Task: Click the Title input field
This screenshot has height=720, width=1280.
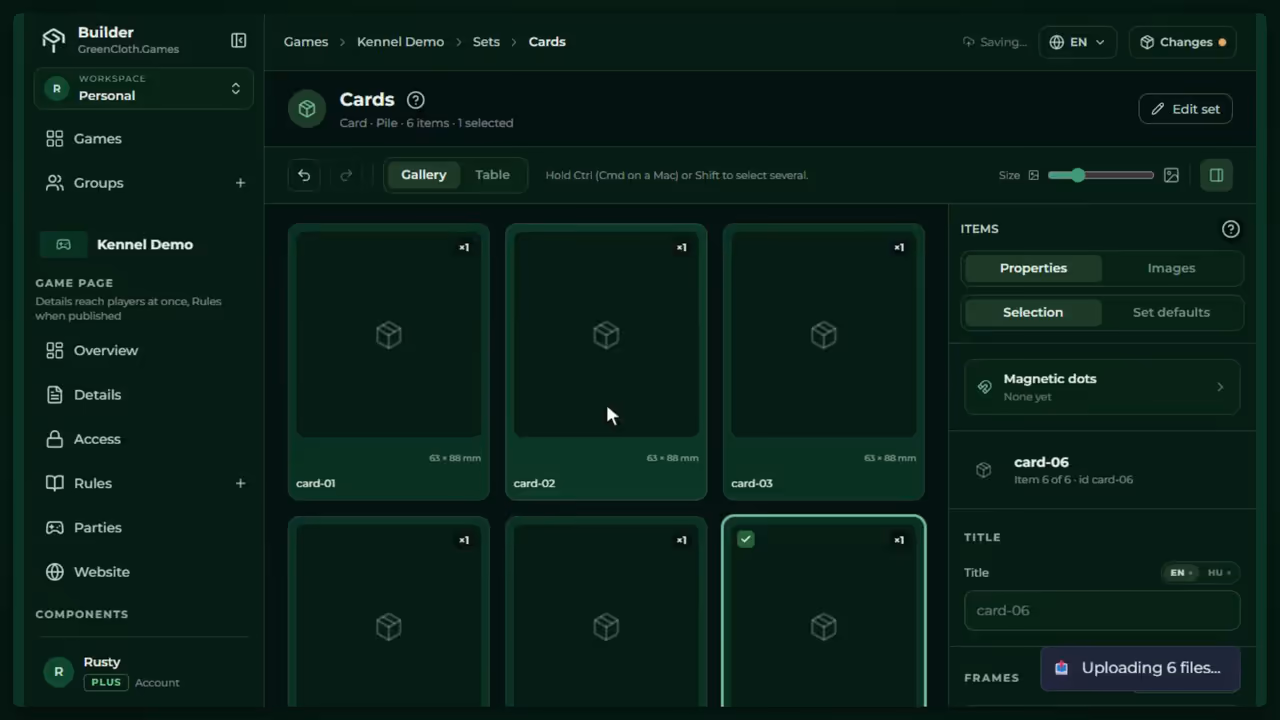Action: [x=1102, y=610]
